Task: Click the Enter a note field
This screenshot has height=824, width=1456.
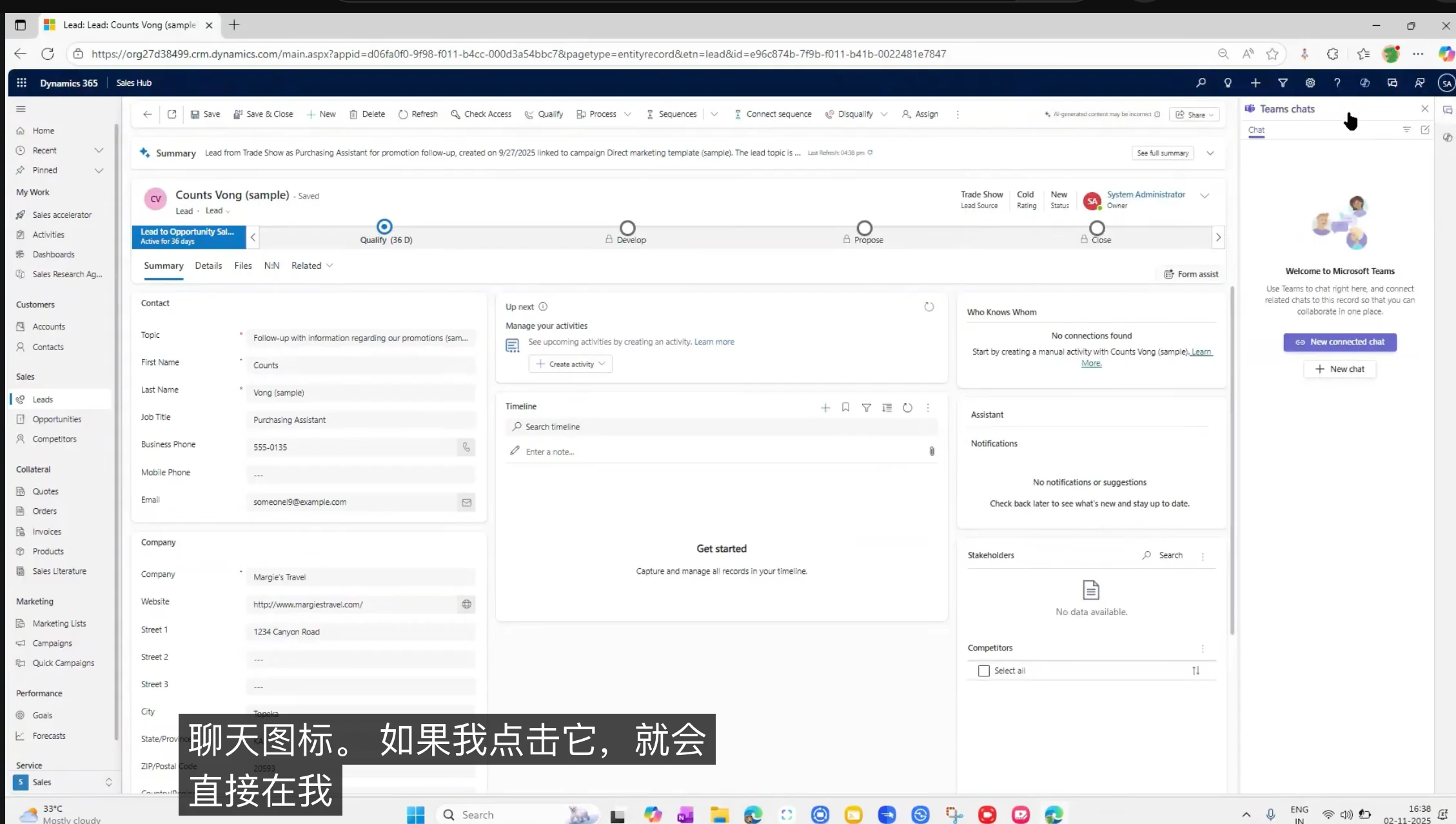Action: pos(721,451)
